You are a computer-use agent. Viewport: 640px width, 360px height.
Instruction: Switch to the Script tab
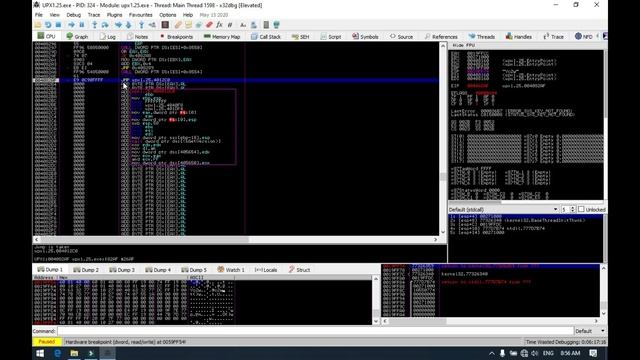click(x=331, y=36)
